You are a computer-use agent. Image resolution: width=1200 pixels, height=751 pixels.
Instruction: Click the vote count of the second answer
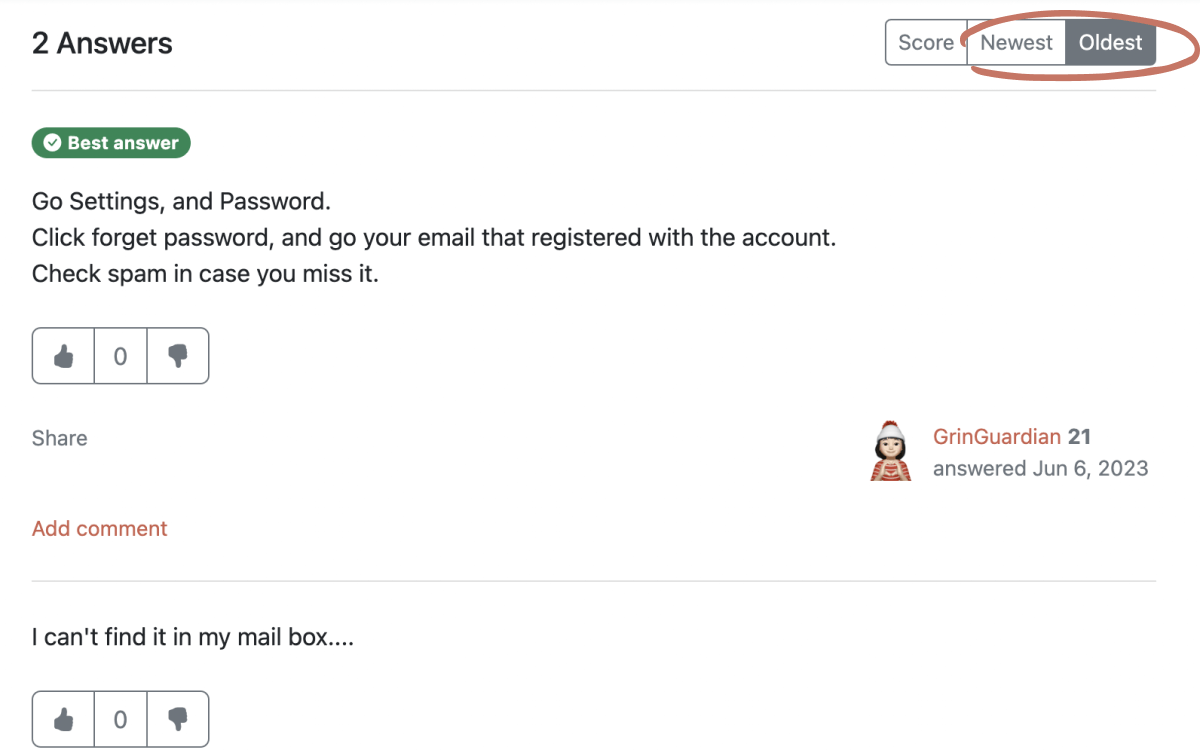coord(120,719)
